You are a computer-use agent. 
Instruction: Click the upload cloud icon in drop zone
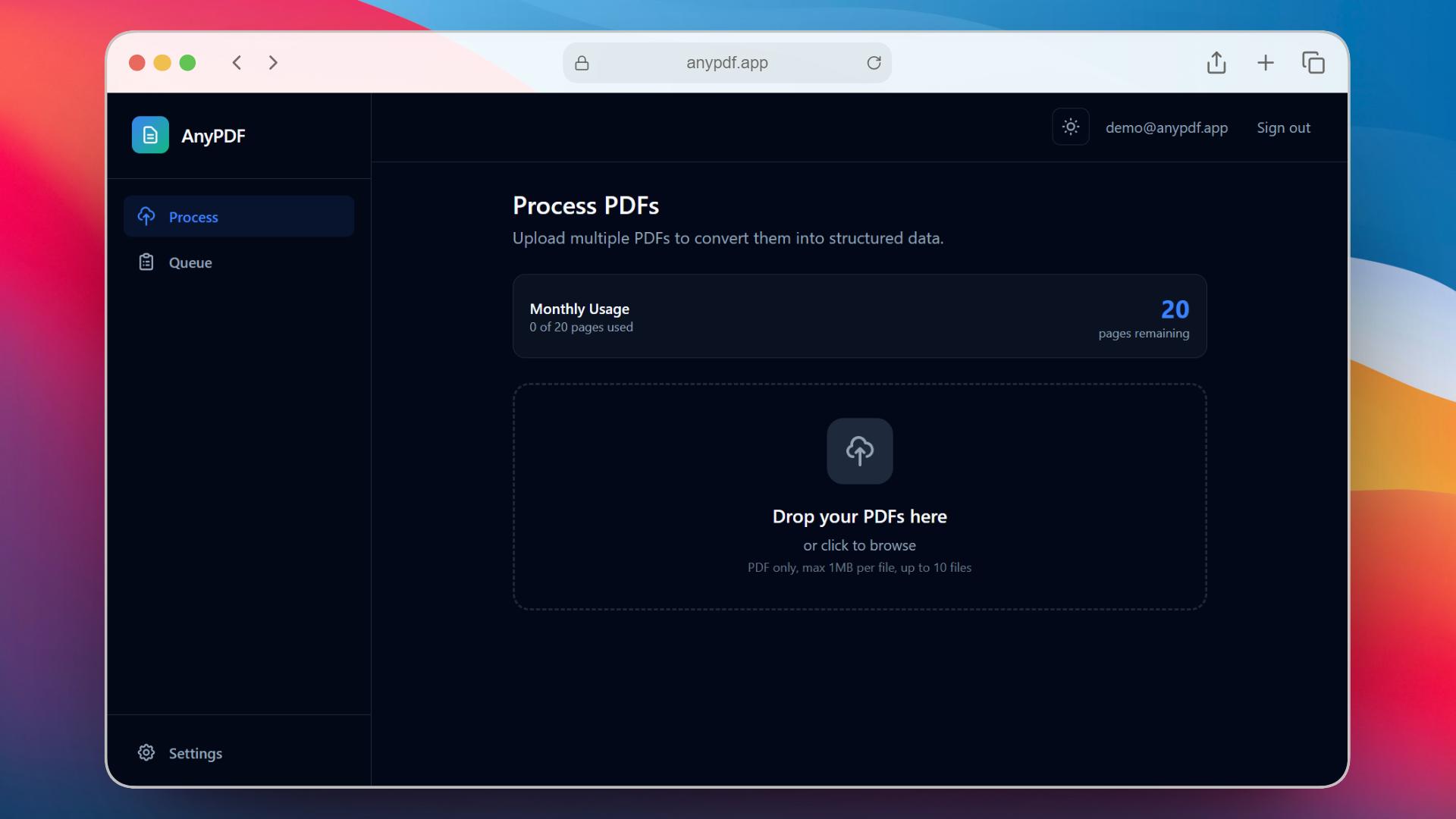click(x=859, y=451)
